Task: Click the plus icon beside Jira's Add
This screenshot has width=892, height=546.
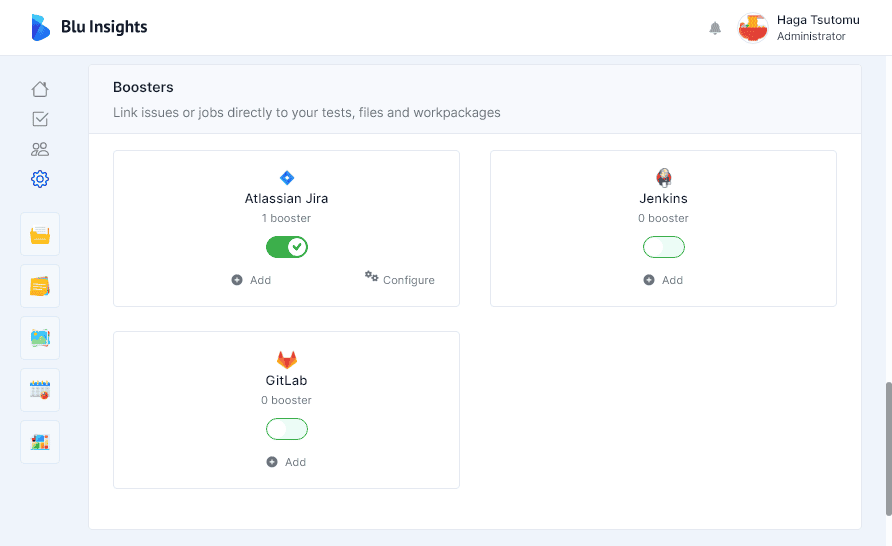Action: pyautogui.click(x=237, y=280)
